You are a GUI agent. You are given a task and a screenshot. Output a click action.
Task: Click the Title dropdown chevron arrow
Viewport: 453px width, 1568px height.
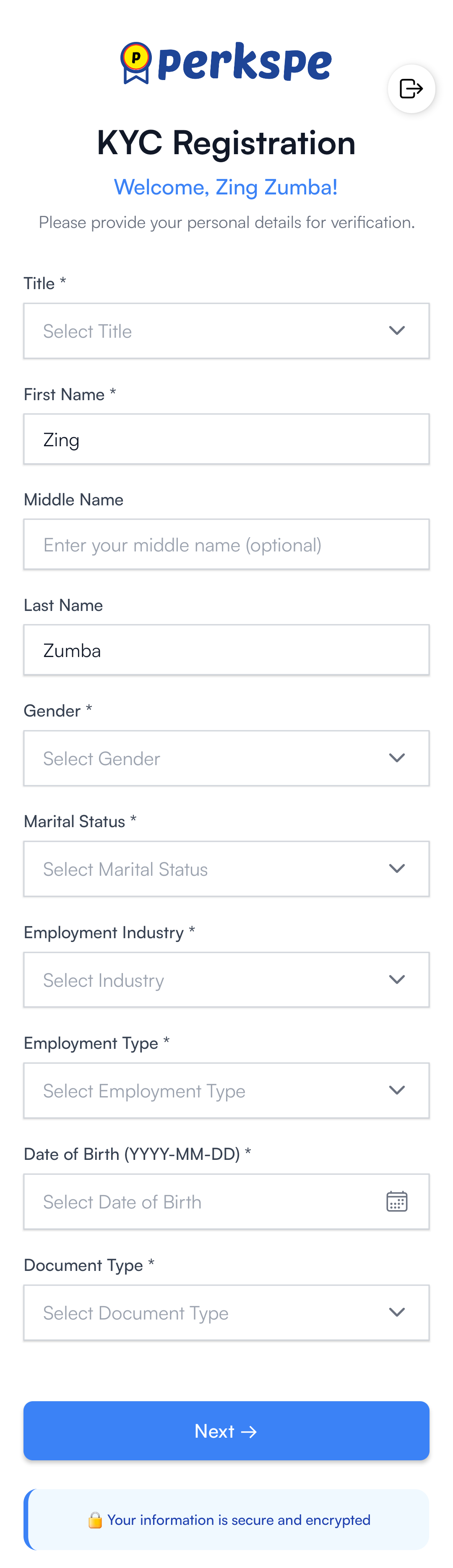coord(397,331)
